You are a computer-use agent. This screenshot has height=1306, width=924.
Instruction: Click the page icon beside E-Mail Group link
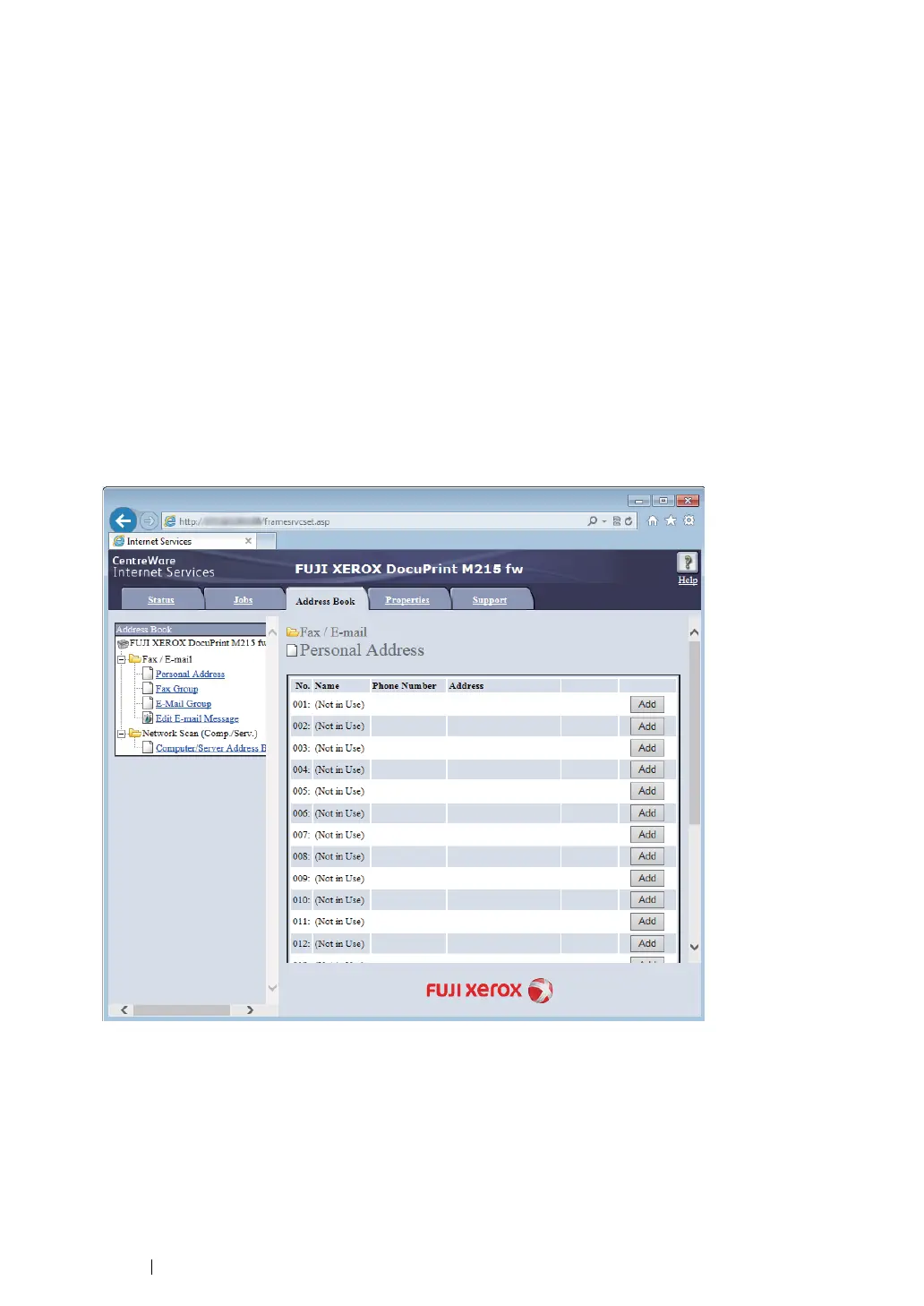148,703
